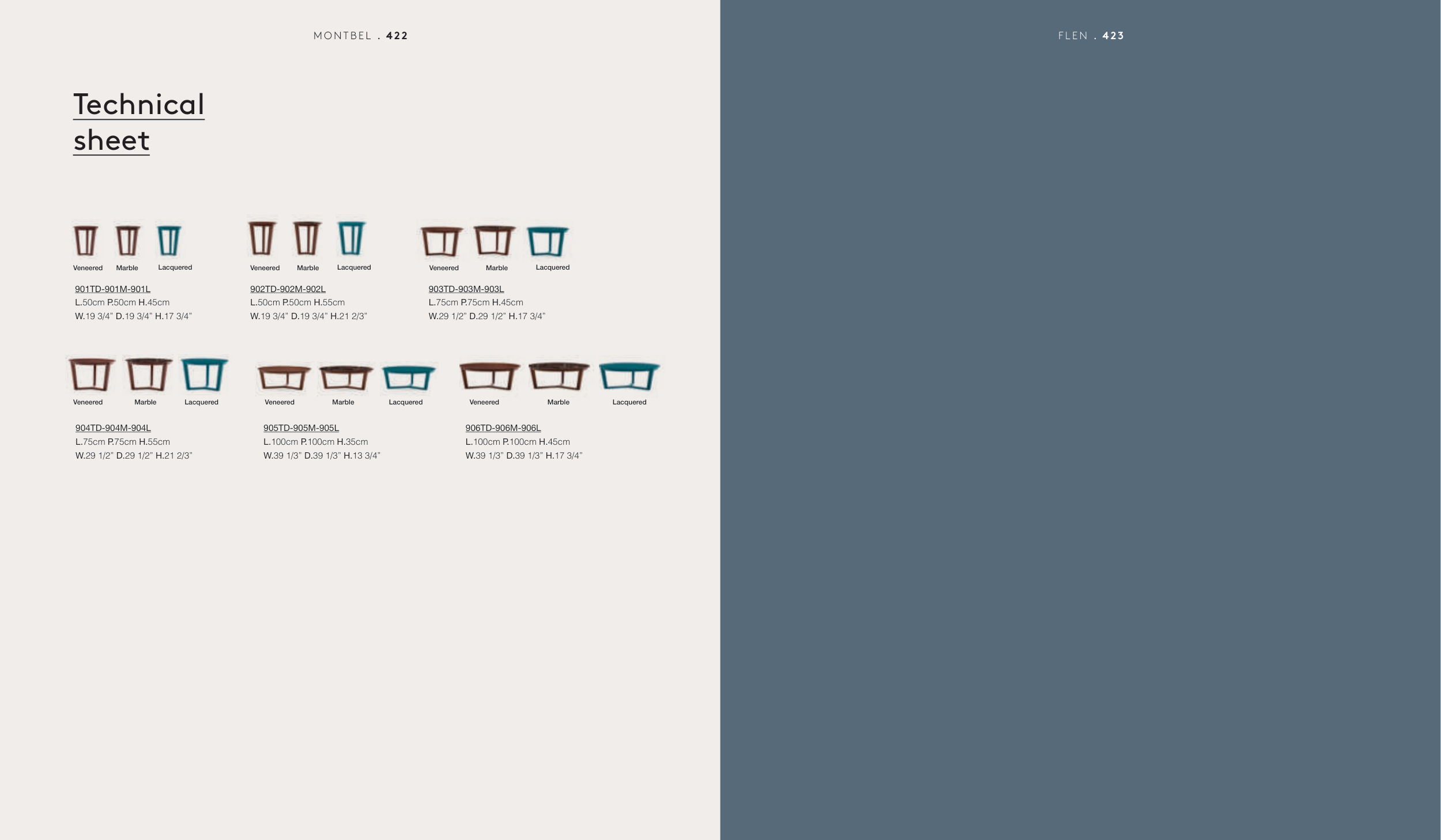This screenshot has width=1441, height=840.
Task: Click the 905 lacquered teal table image
Action: (x=408, y=378)
